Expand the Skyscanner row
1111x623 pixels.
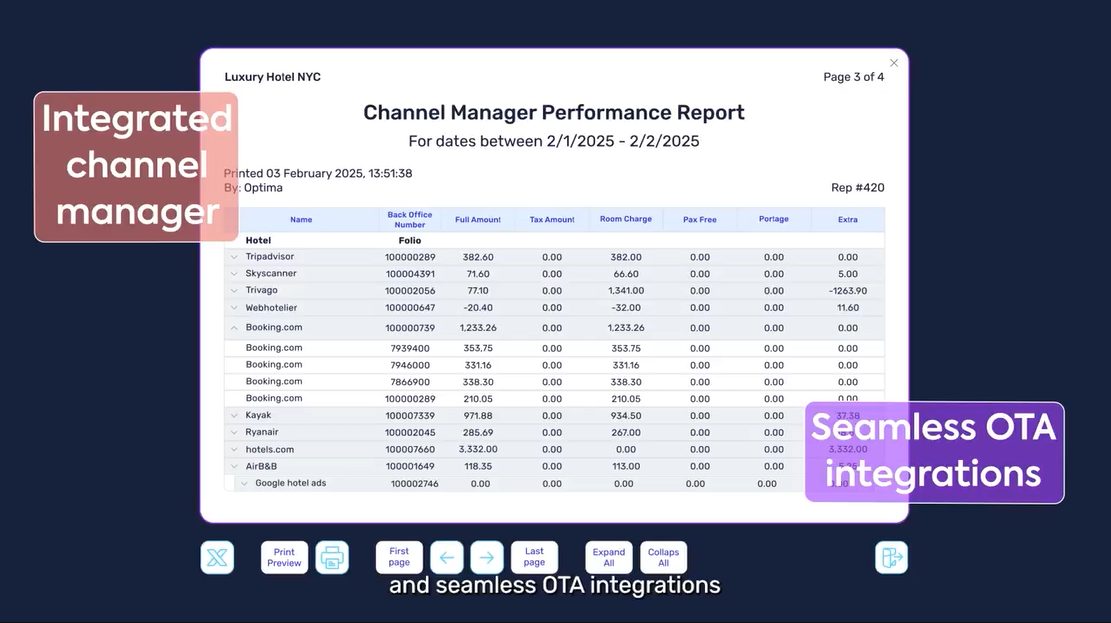pyautogui.click(x=234, y=274)
